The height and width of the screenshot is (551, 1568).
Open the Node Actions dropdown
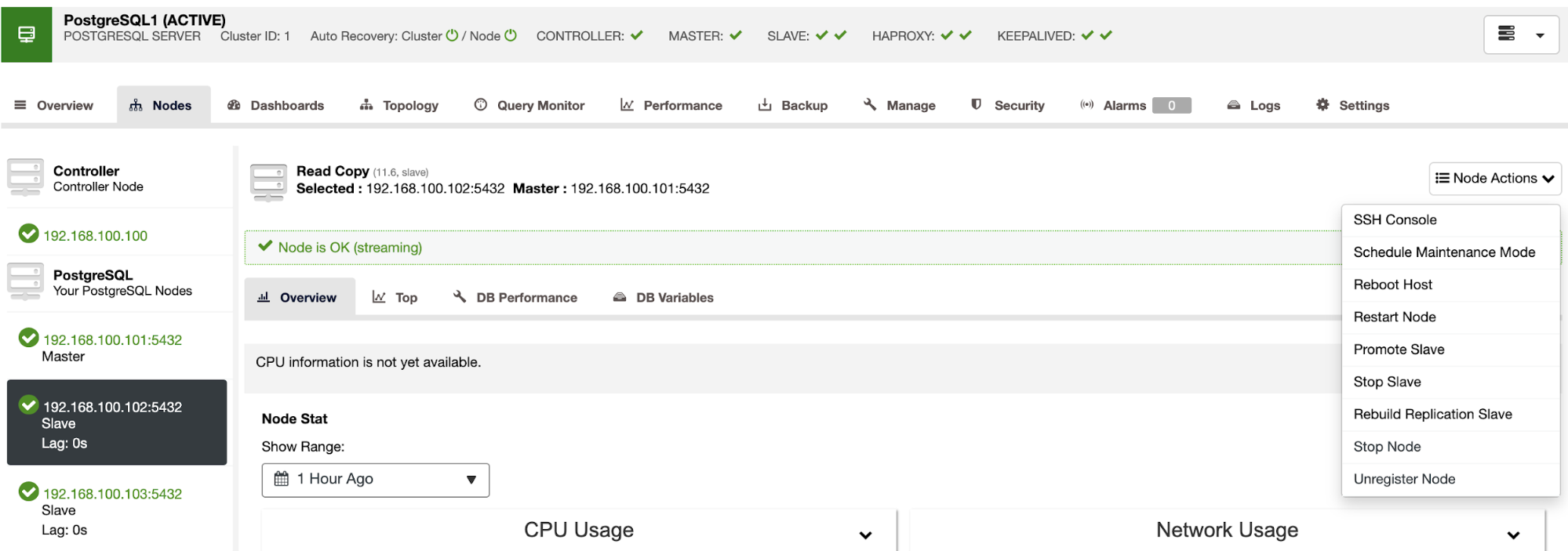pyautogui.click(x=1495, y=178)
